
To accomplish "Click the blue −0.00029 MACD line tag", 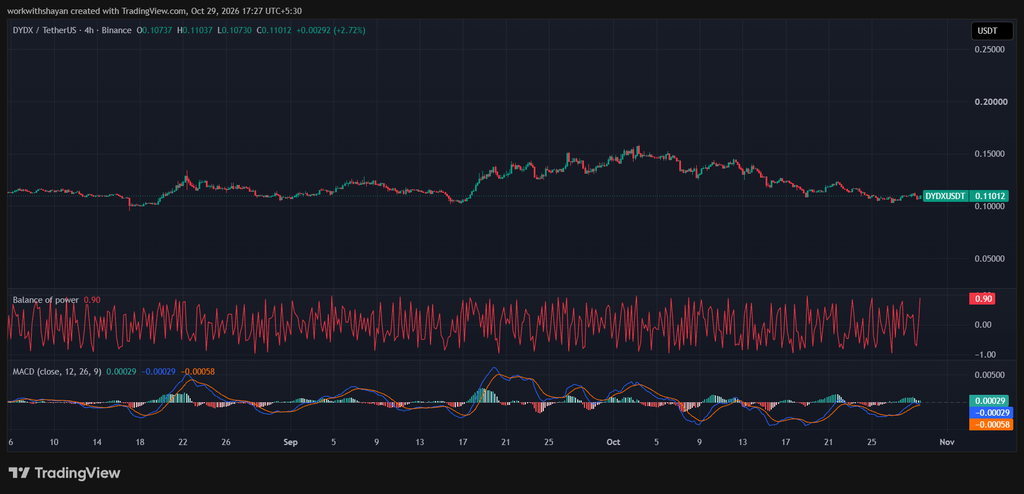I will (989, 413).
